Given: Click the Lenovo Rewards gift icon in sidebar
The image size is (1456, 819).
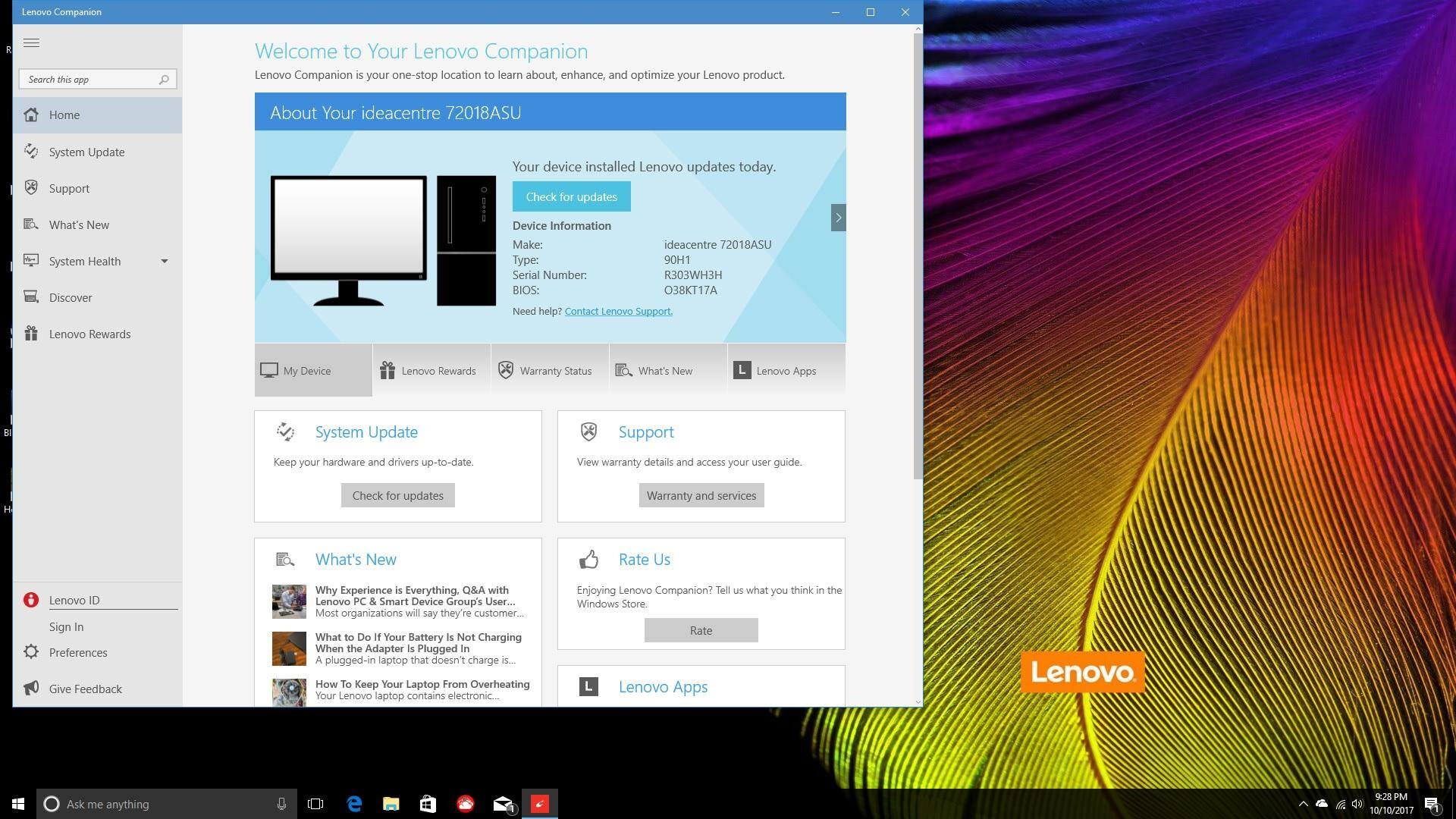Looking at the screenshot, I should [x=31, y=334].
